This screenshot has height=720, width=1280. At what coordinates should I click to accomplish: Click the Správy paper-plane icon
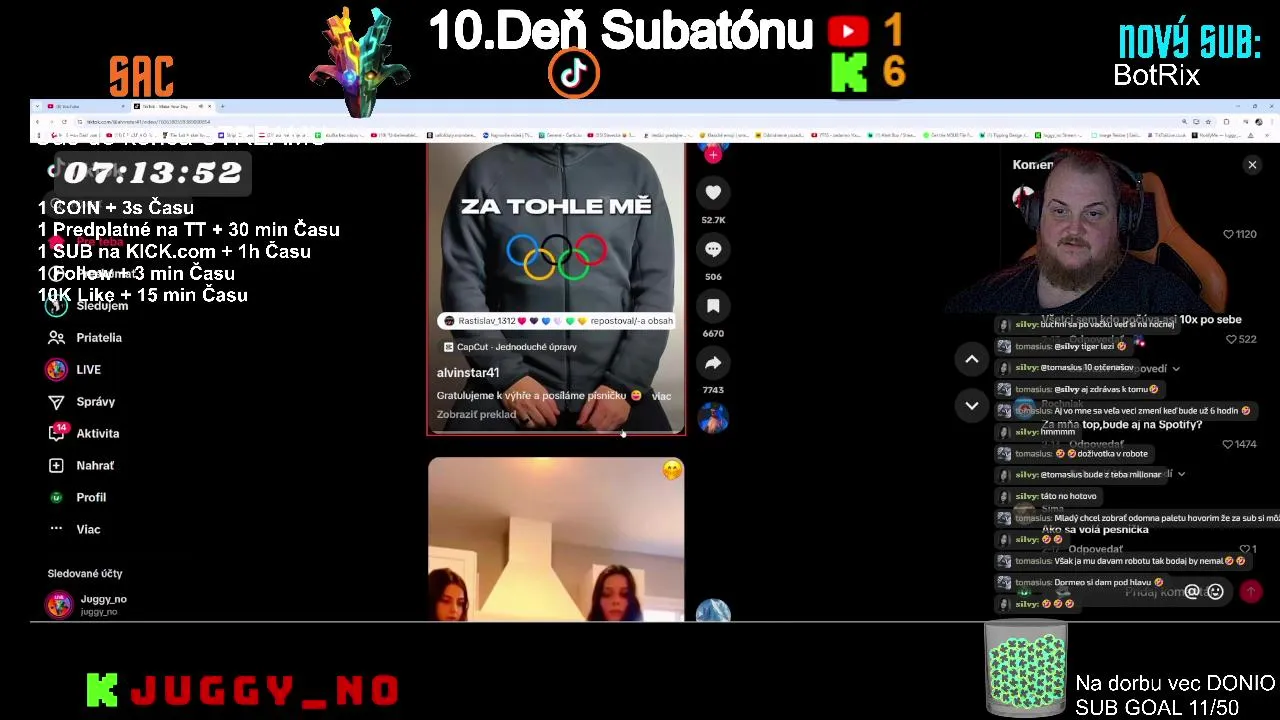pyautogui.click(x=56, y=402)
